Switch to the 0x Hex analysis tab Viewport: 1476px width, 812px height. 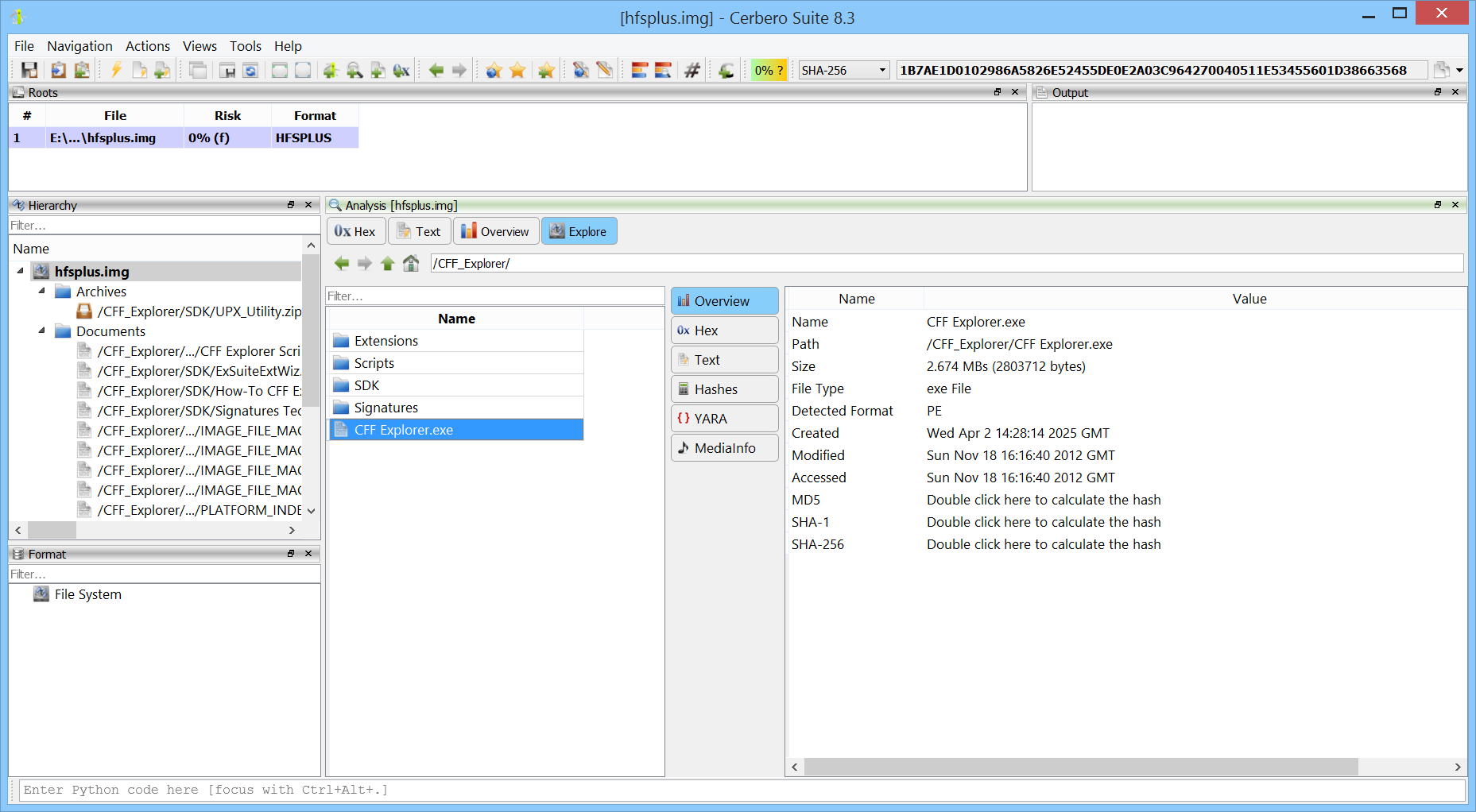pyautogui.click(x=356, y=231)
